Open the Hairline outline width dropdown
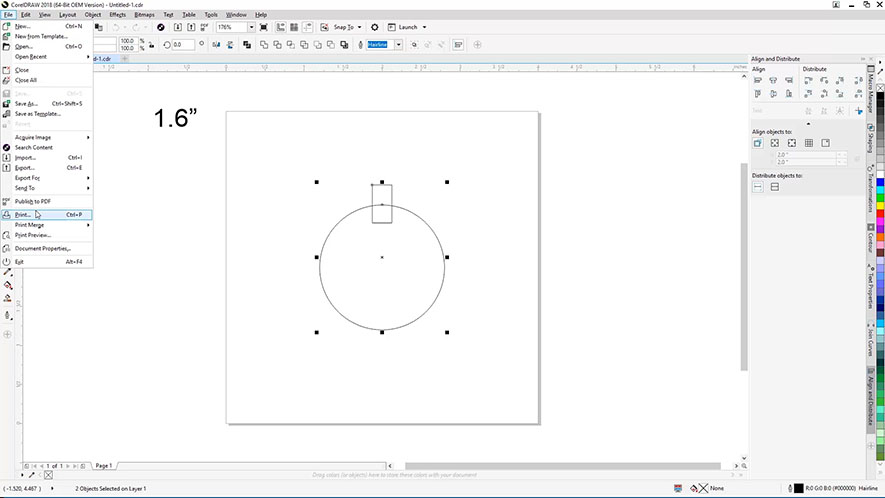Viewport: 885px width, 498px height. point(398,45)
